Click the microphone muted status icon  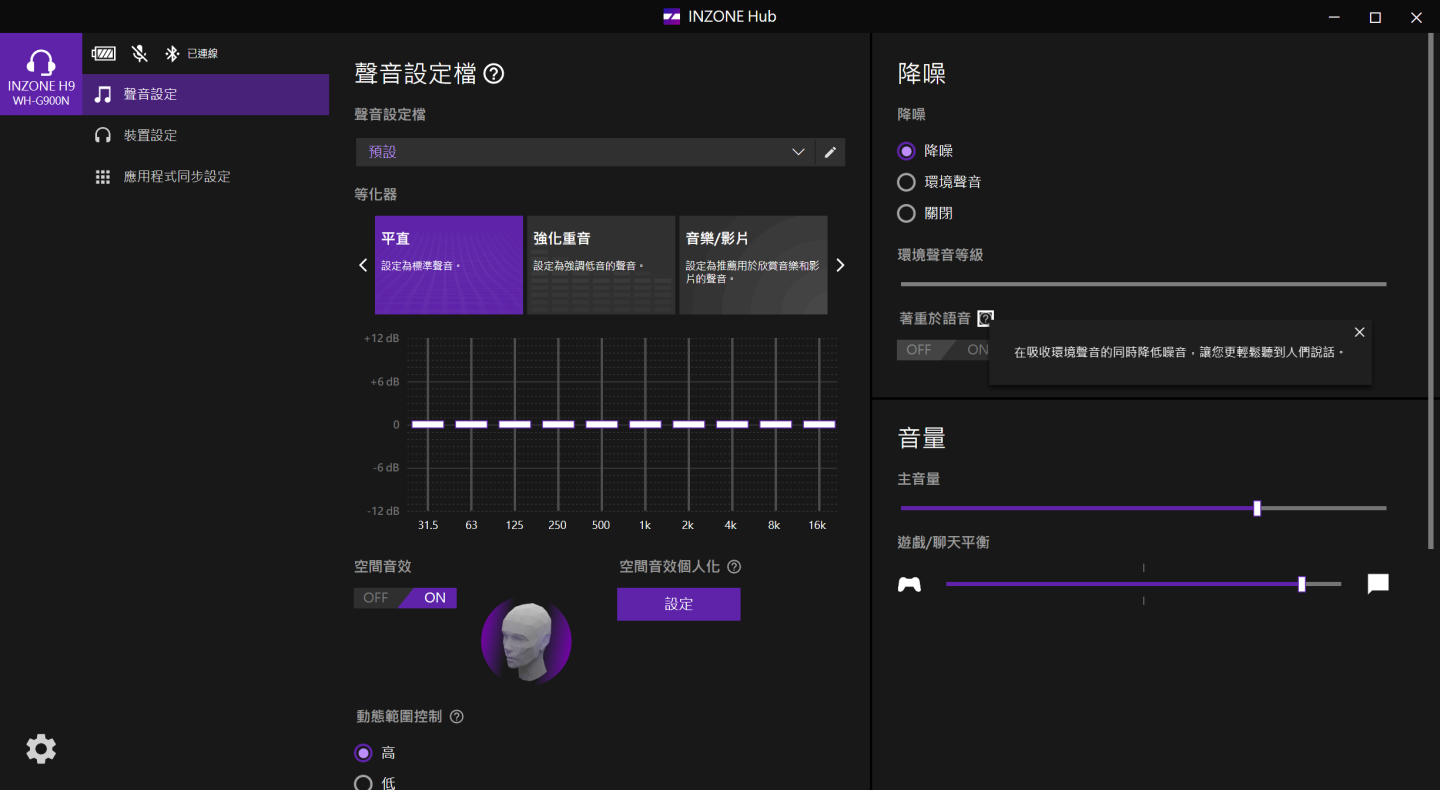[x=140, y=54]
